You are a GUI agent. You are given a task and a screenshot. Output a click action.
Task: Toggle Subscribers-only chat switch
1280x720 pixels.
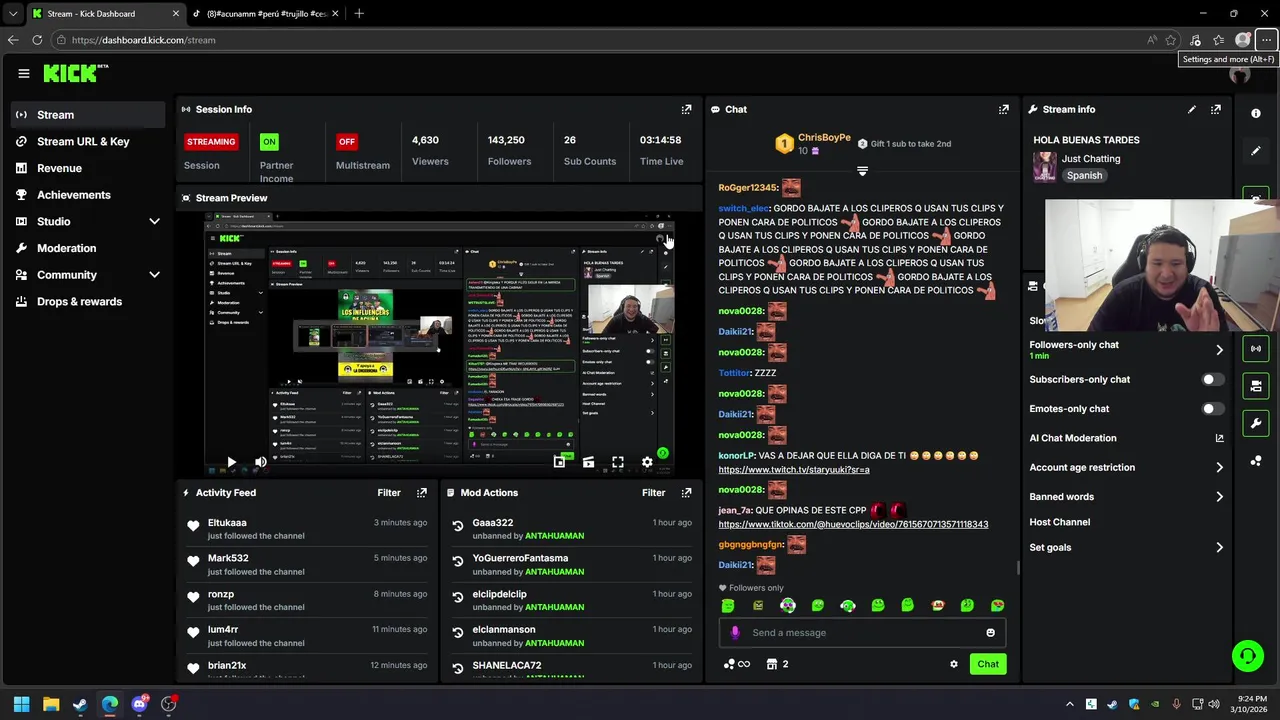coord(1212,380)
